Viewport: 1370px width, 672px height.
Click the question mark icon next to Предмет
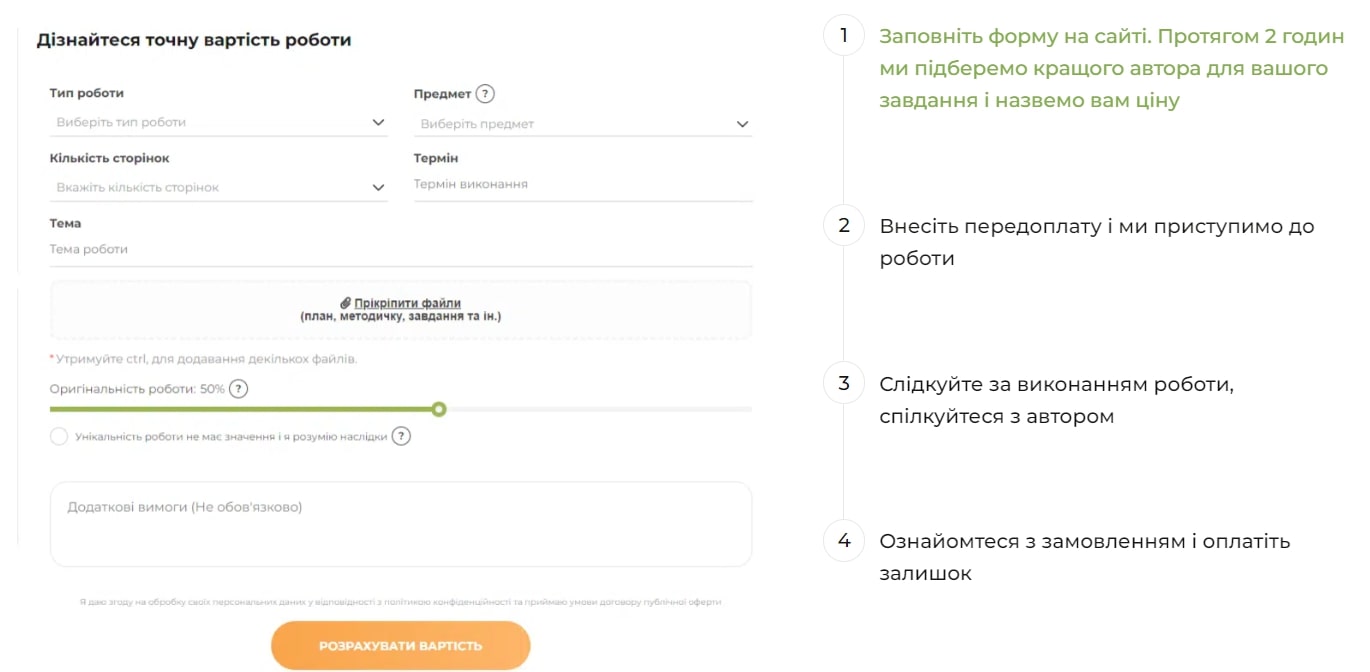(x=486, y=93)
